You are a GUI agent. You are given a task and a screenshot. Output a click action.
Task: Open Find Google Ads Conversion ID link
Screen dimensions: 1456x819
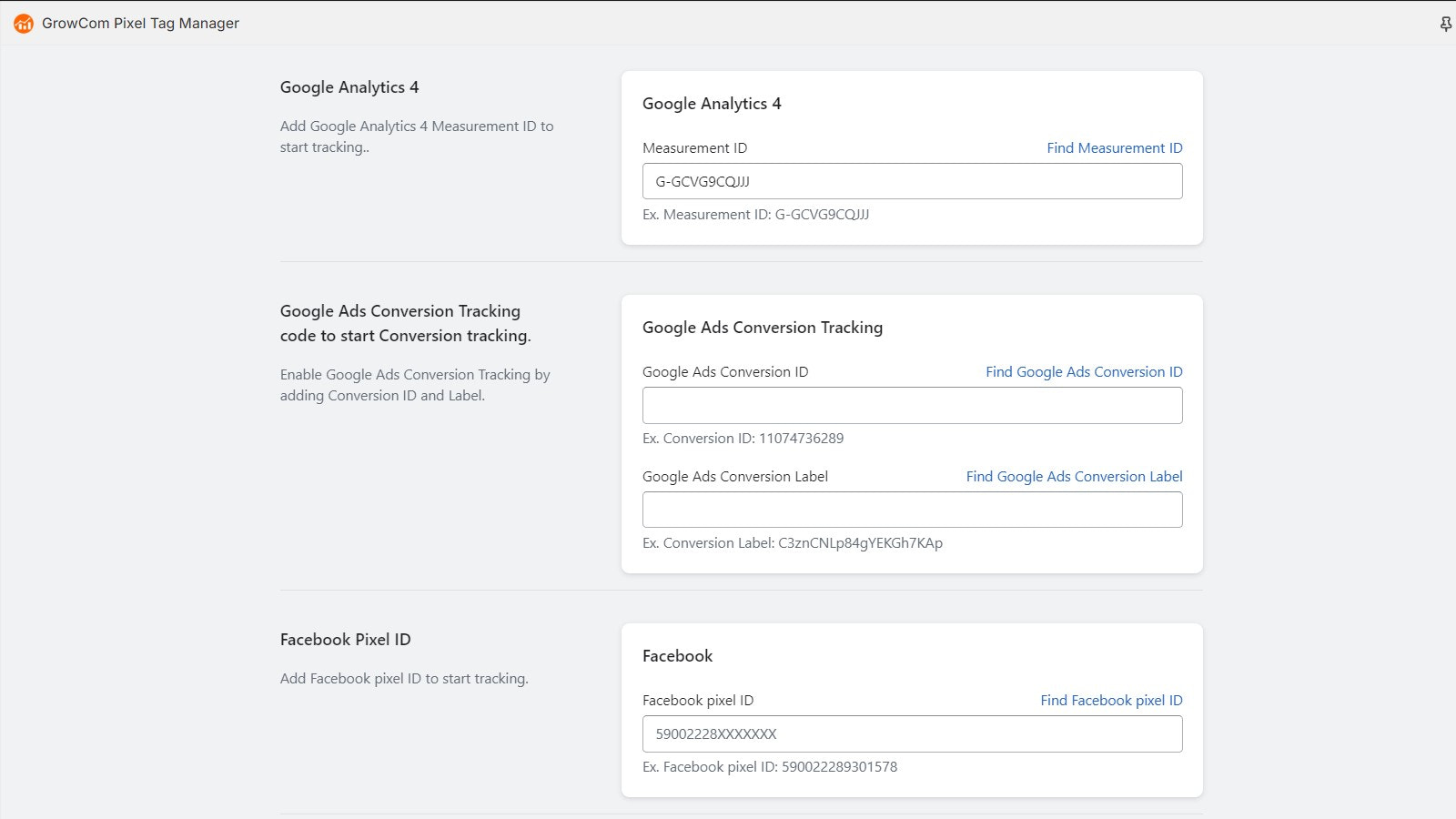pos(1084,371)
